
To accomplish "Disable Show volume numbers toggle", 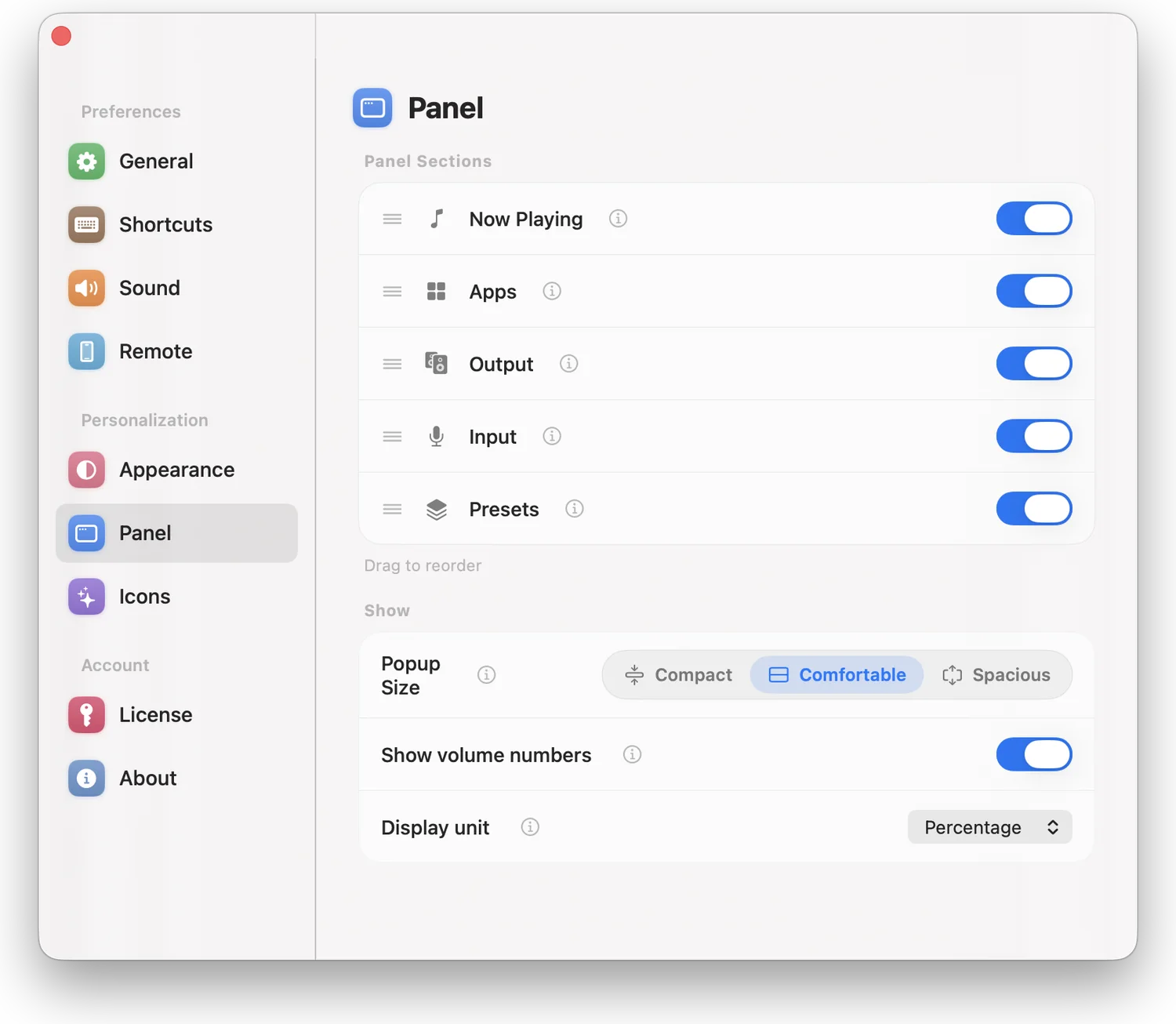I will click(x=1034, y=754).
